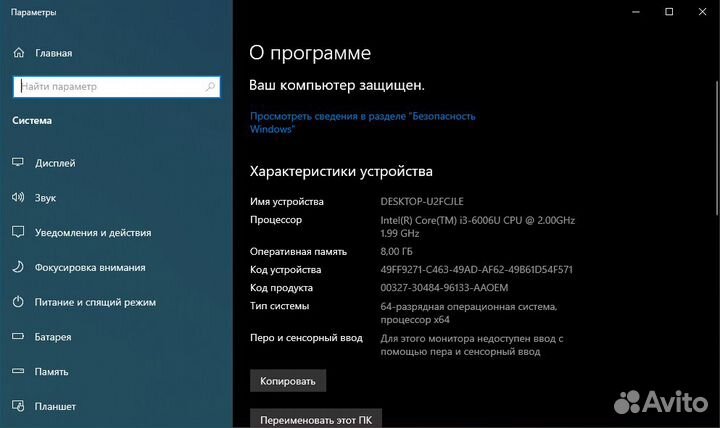This screenshot has height=428, width=720.
Task: Click the Код устройства label
Action: (x=286, y=270)
